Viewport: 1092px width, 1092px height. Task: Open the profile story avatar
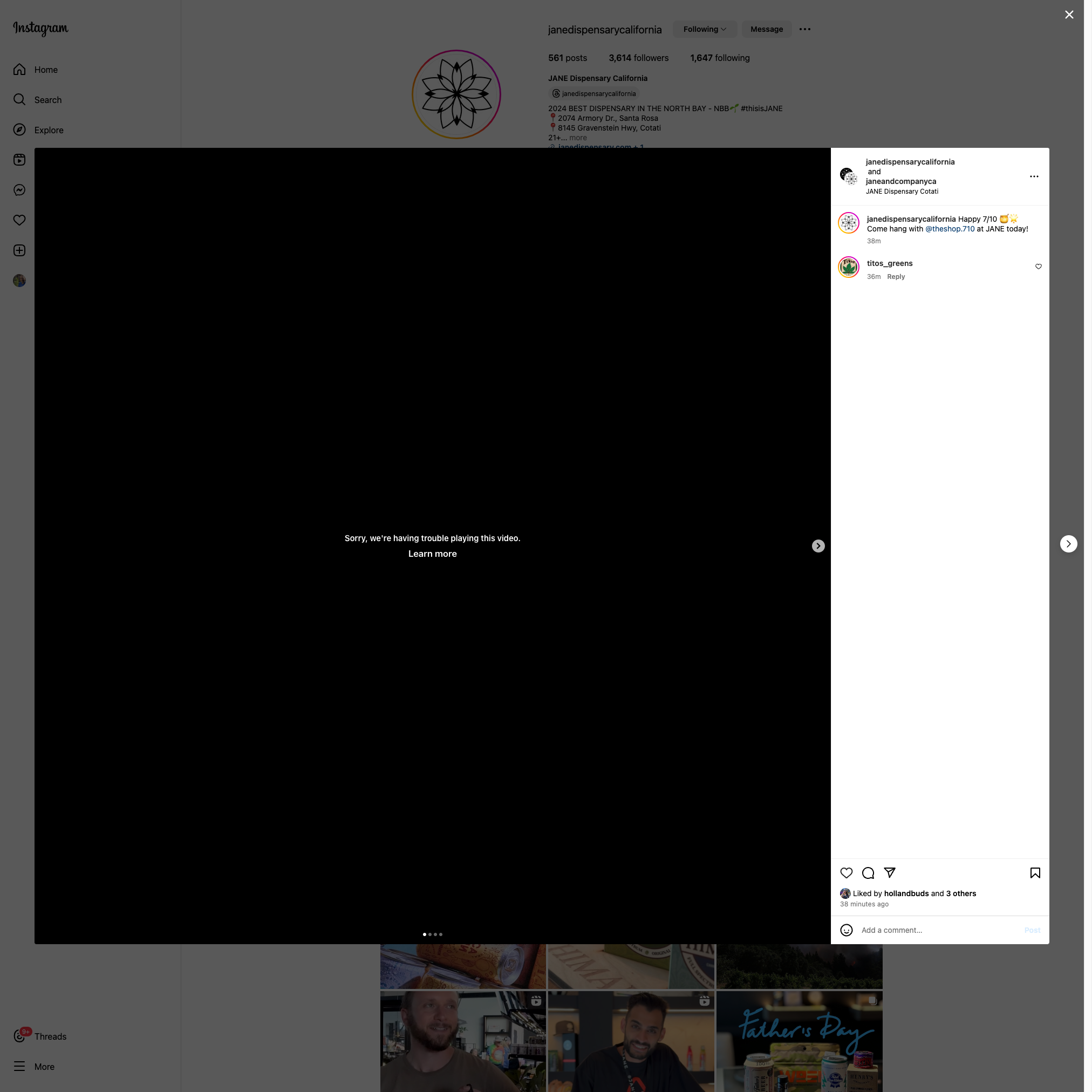click(x=456, y=94)
